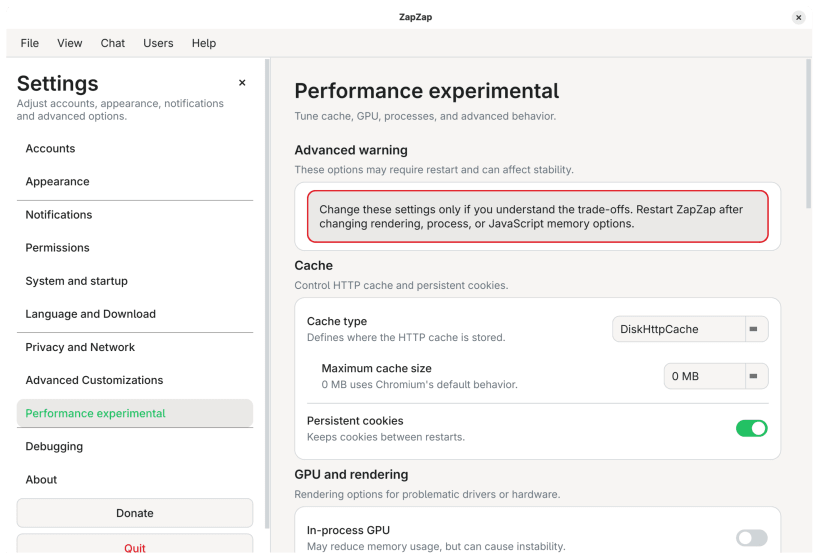The image size is (819, 559).
Task: Click the 'Advanced warning' section heading
Action: click(x=351, y=150)
